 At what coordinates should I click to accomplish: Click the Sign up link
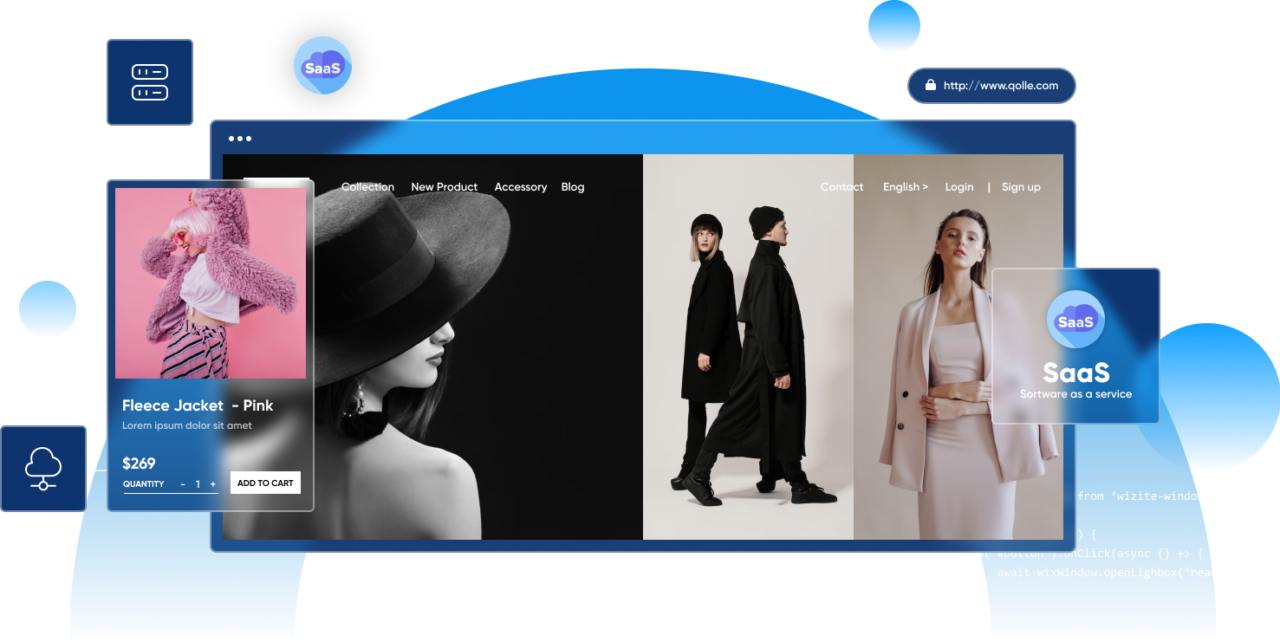pos(1021,187)
